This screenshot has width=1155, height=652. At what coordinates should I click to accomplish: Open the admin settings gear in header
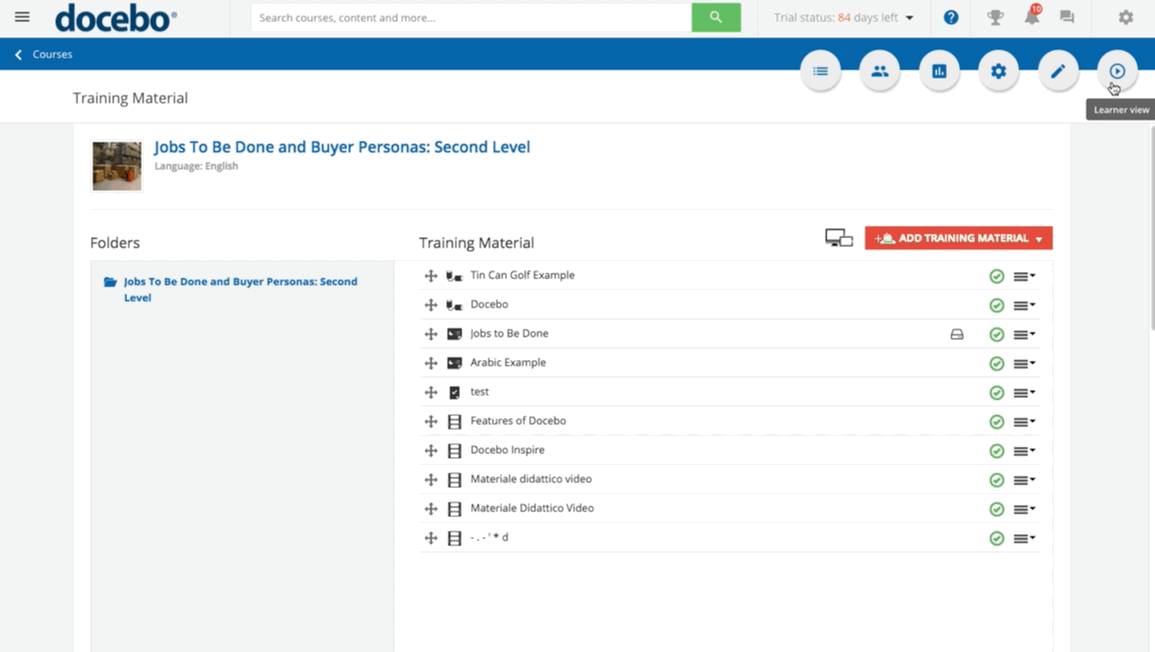pyautogui.click(x=1126, y=17)
